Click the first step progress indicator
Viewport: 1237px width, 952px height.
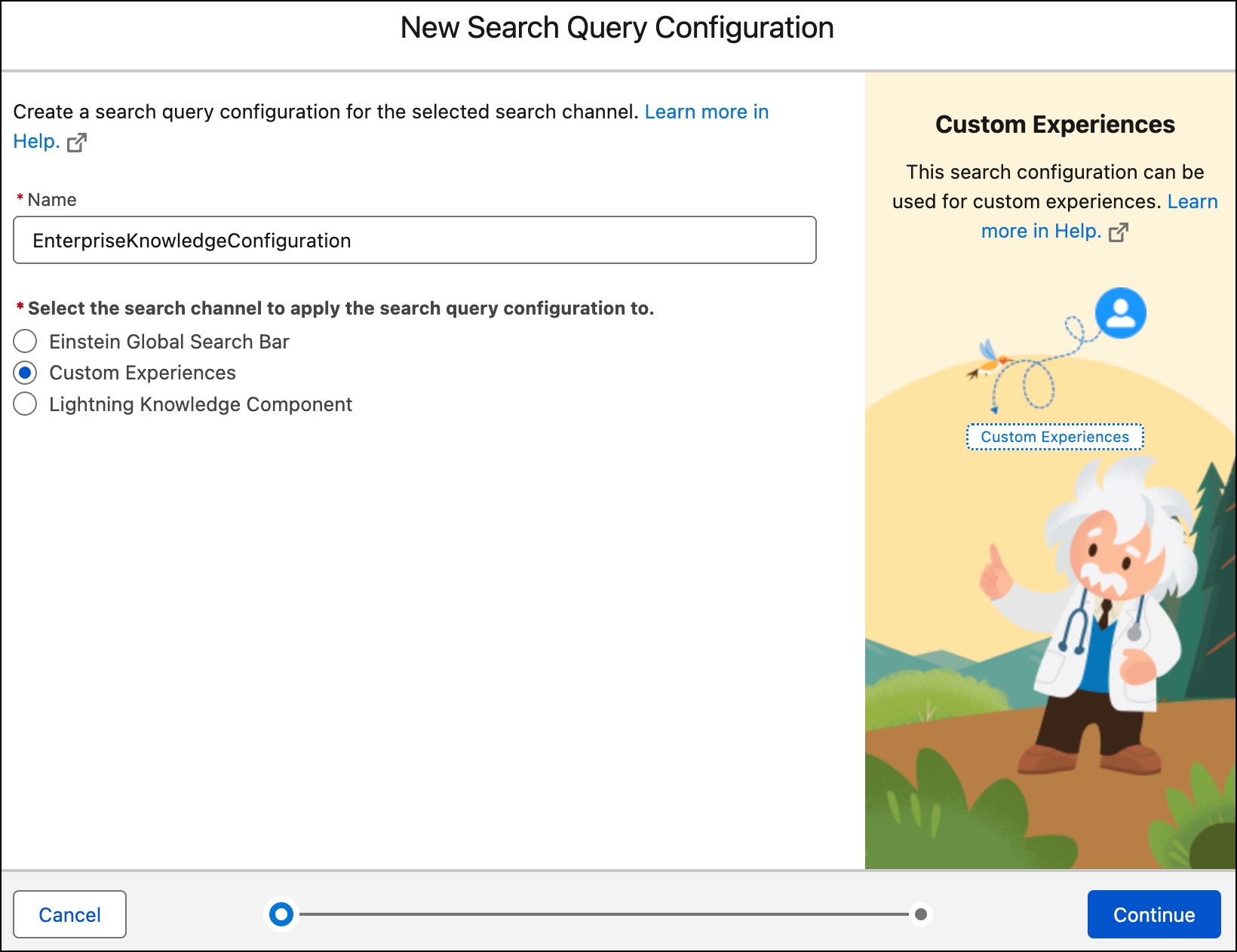[x=281, y=914]
